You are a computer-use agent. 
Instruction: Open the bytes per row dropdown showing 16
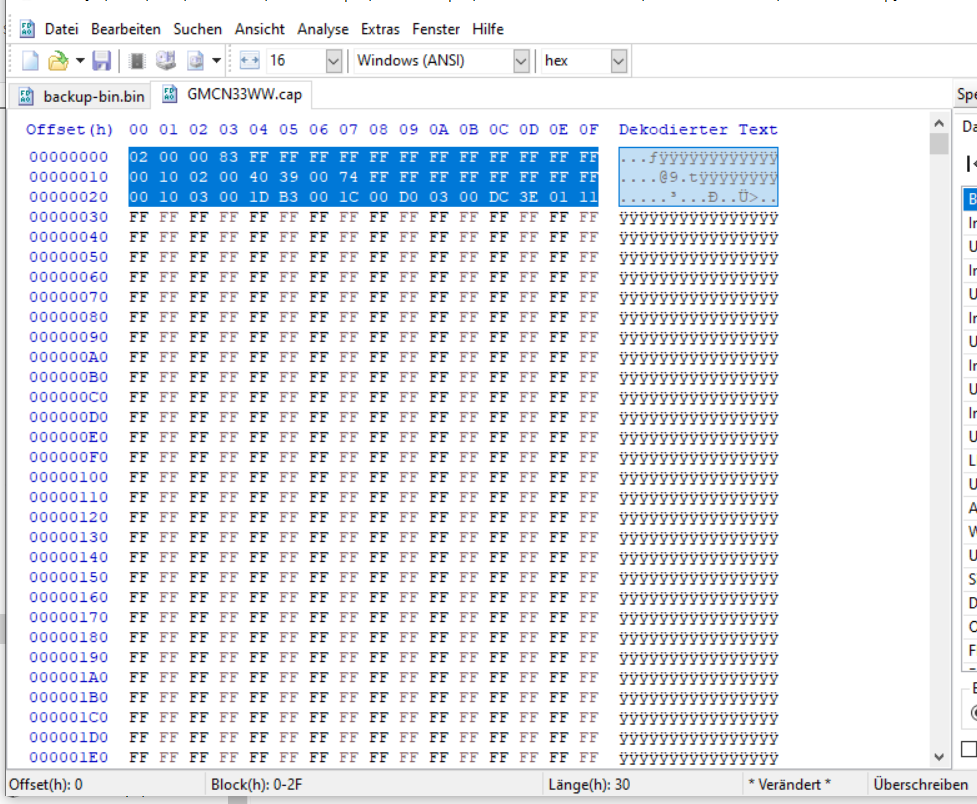pos(333,61)
